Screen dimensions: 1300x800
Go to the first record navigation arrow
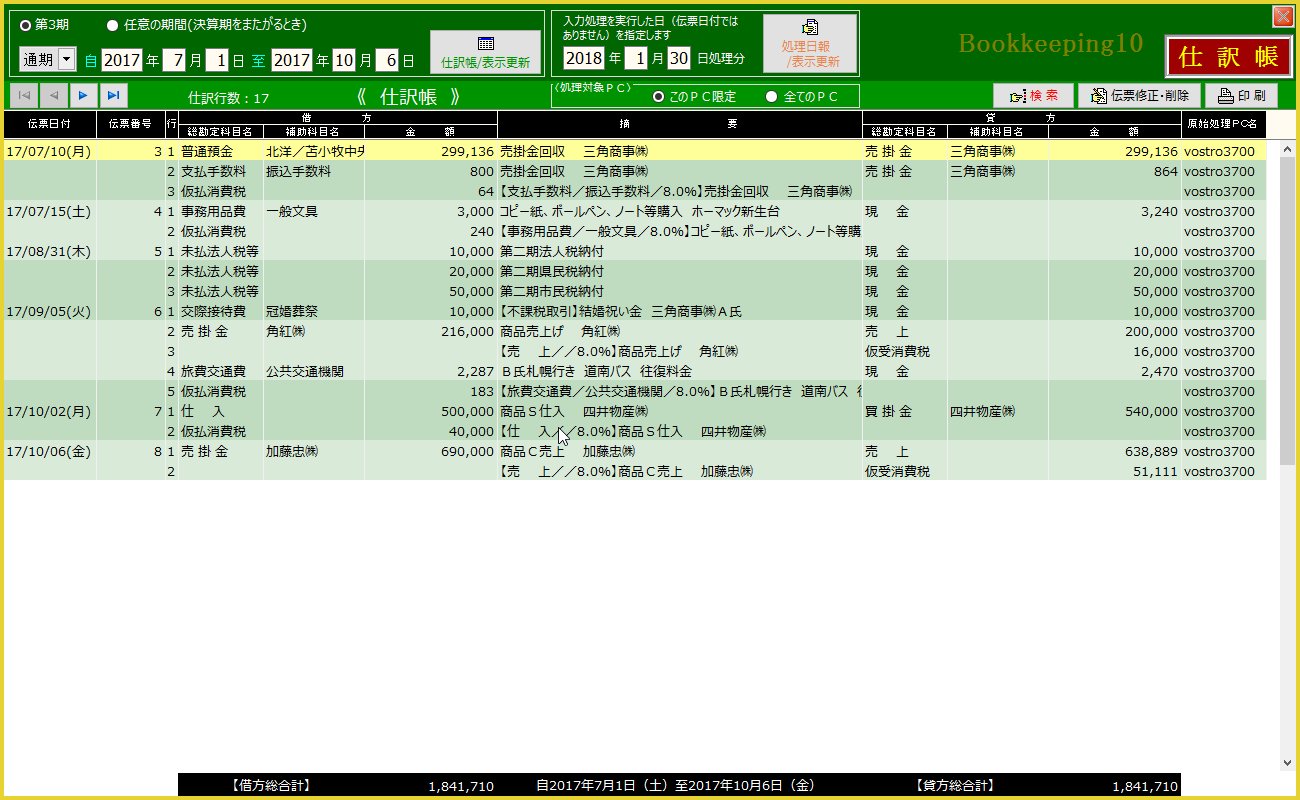pos(24,95)
